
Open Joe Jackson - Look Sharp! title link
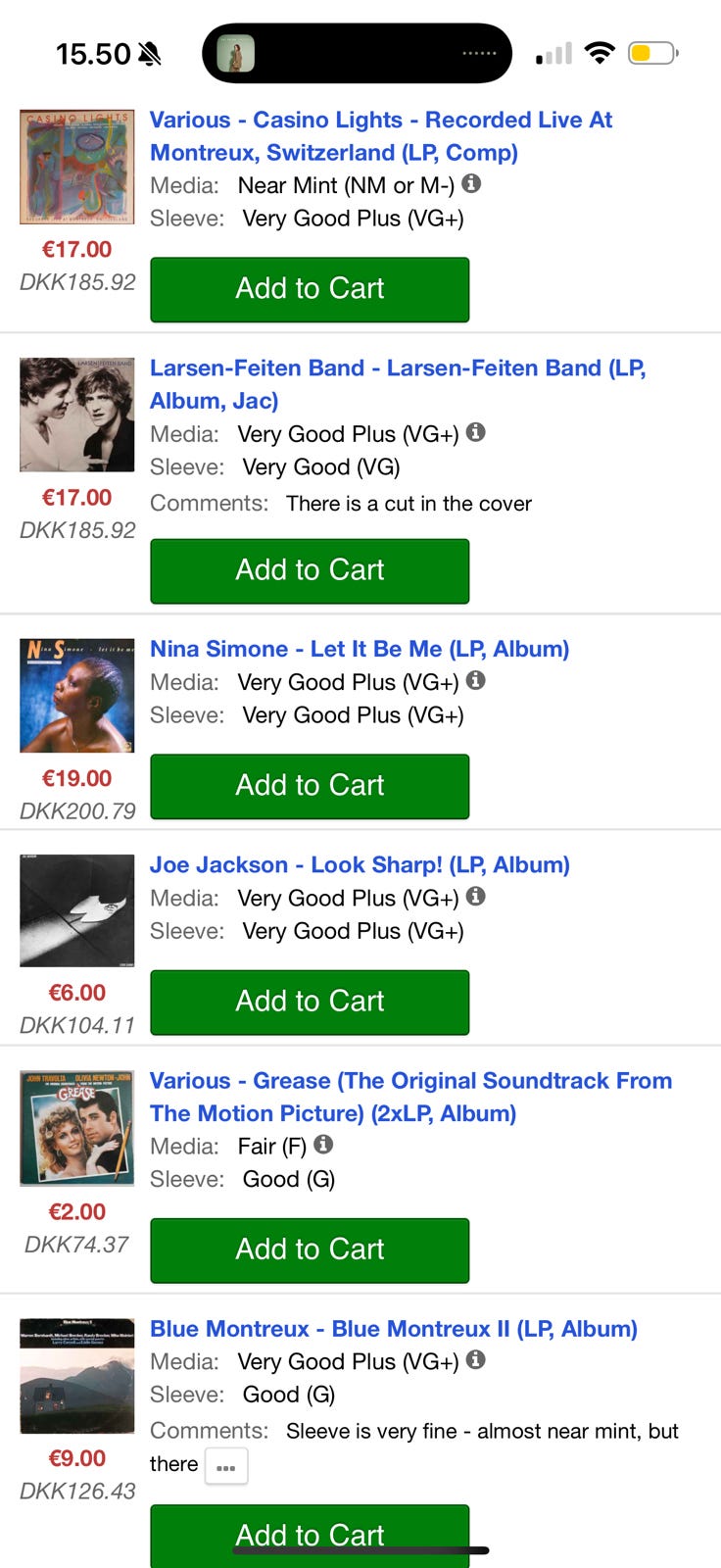point(359,864)
